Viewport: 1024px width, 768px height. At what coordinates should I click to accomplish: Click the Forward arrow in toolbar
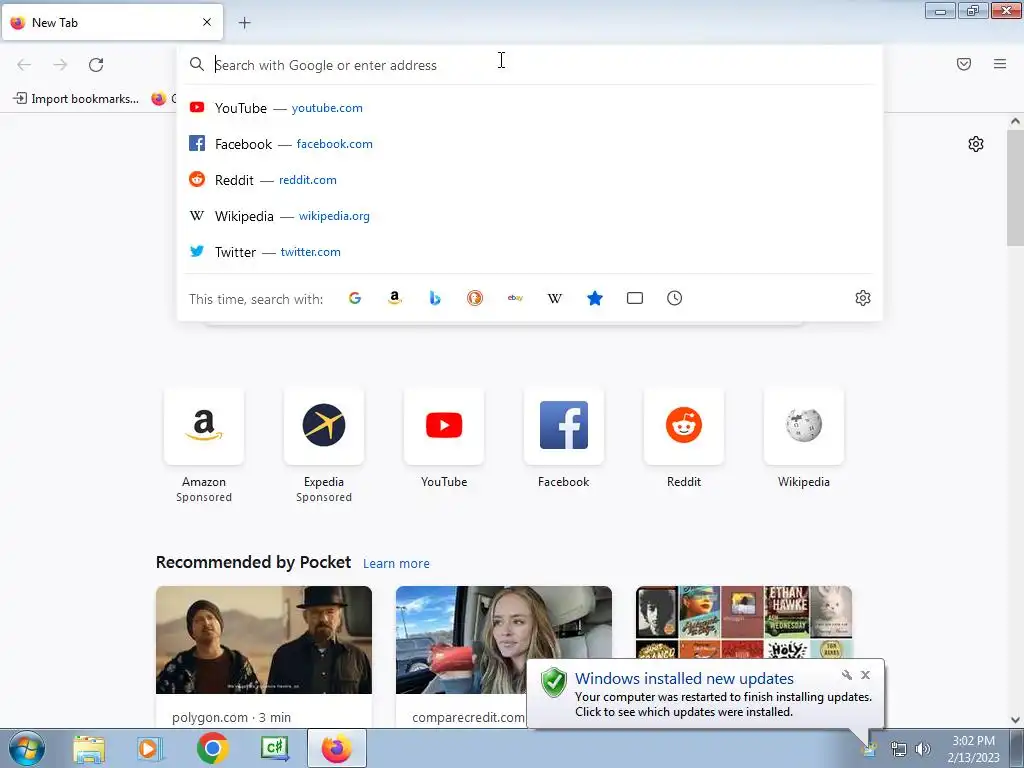coord(60,65)
